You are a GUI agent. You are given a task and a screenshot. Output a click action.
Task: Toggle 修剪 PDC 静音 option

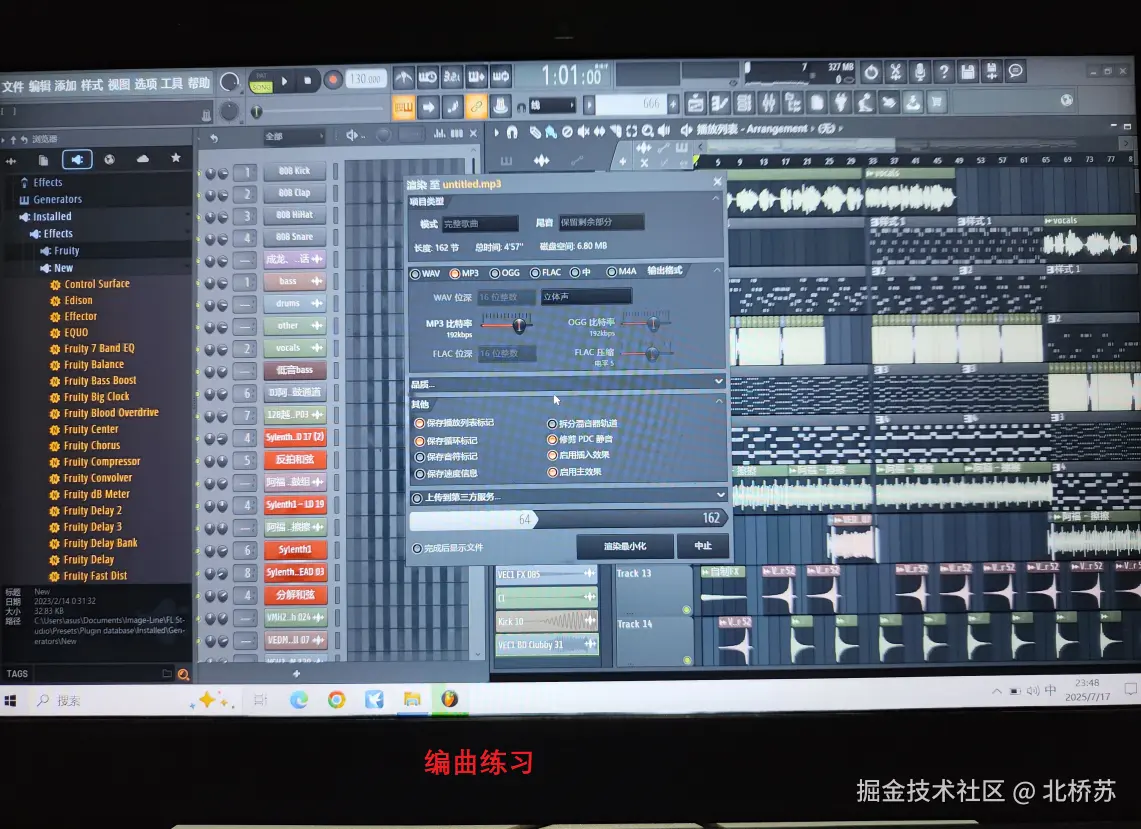(552, 440)
